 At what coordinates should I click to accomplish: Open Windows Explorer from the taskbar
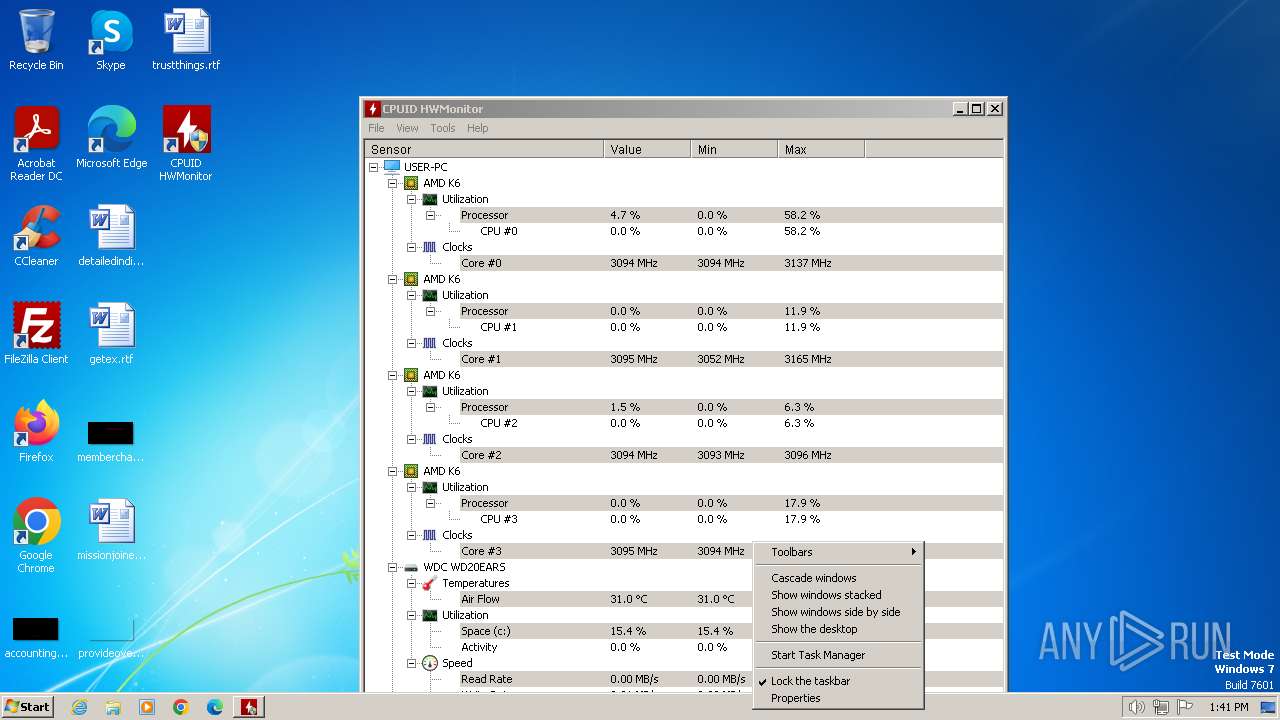tap(113, 707)
